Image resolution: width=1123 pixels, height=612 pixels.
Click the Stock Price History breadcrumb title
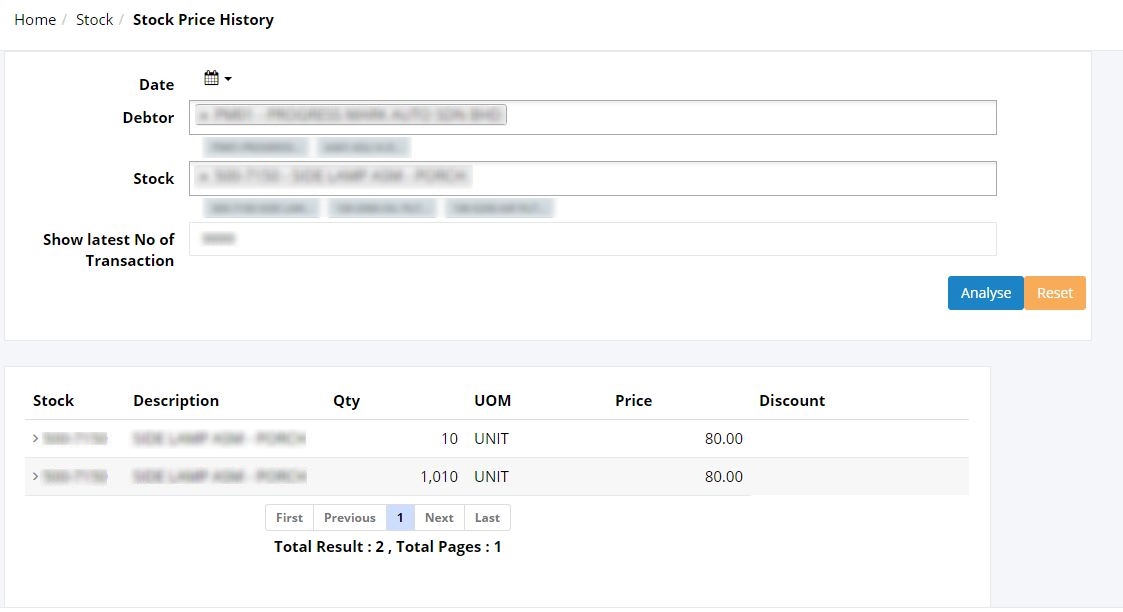(203, 19)
